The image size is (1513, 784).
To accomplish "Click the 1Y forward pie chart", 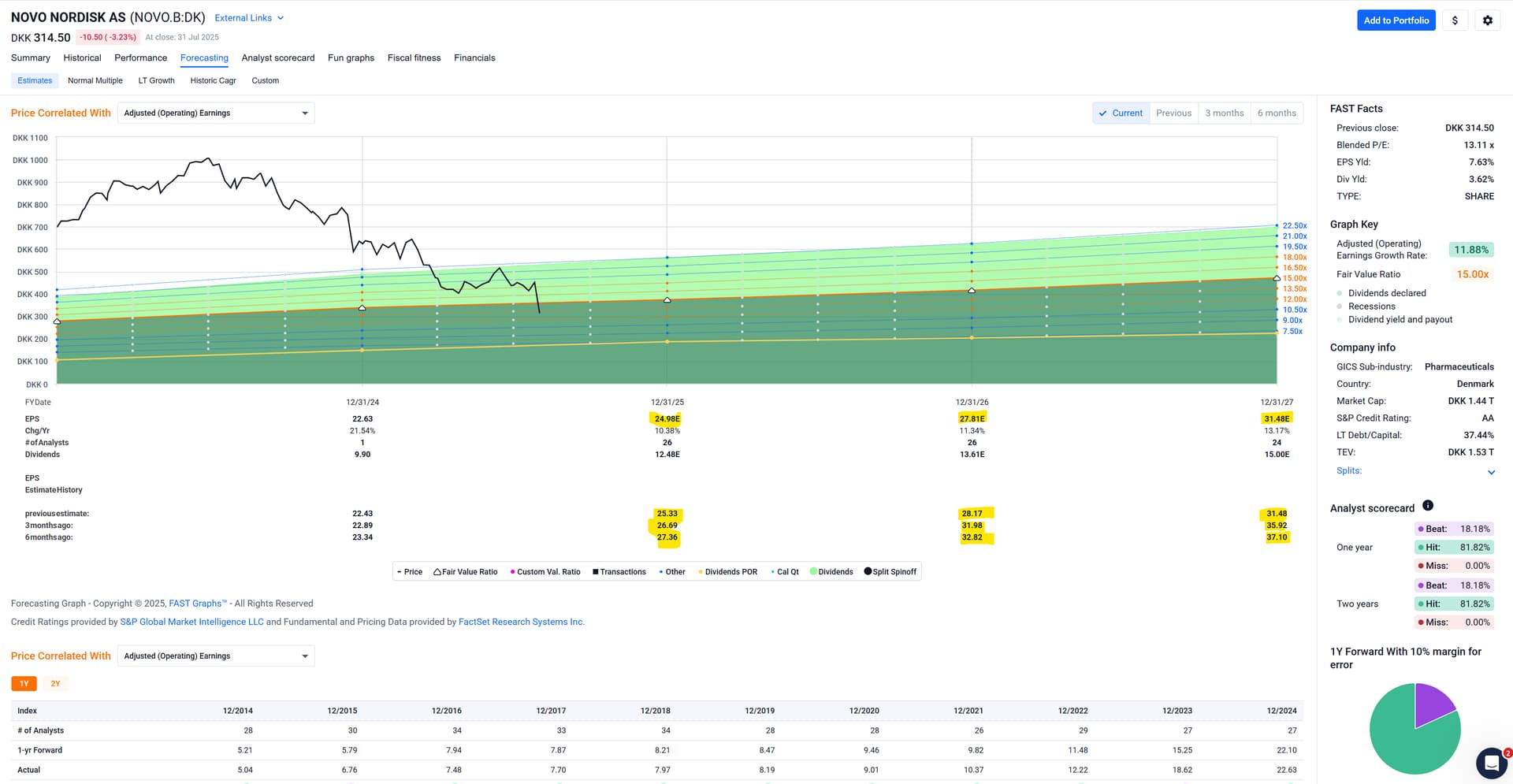I will point(1414,729).
